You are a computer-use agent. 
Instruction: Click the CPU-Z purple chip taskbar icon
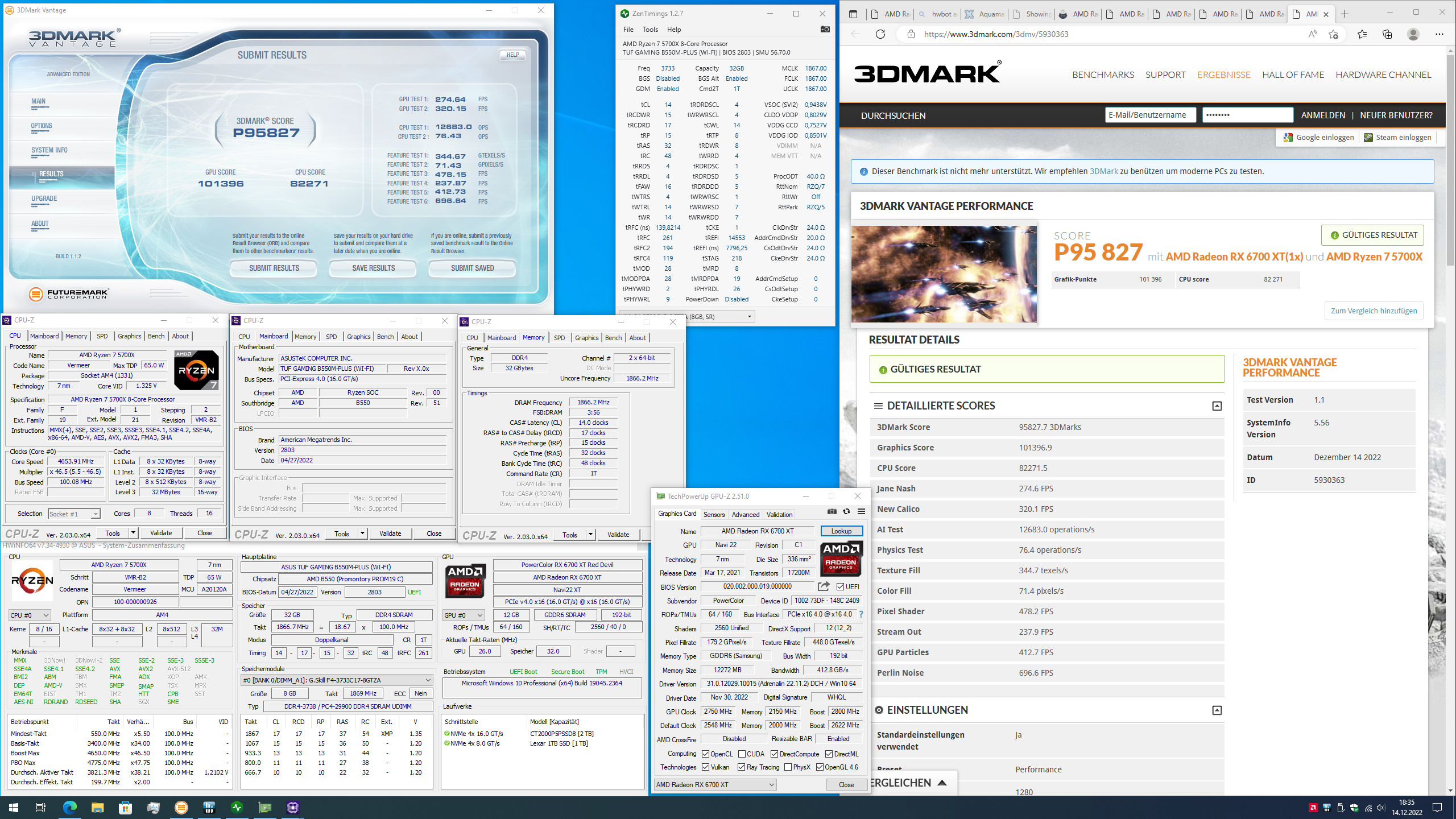coord(293,808)
